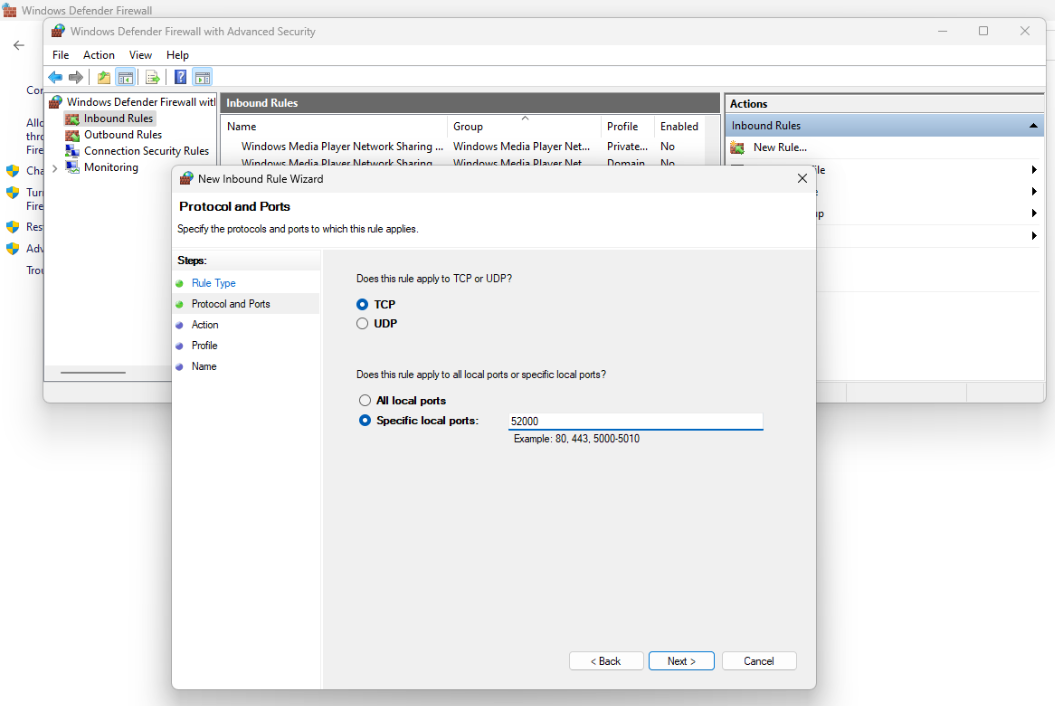This screenshot has width=1055, height=706.
Task: Open Help via blue question mark icon
Action: [x=180, y=78]
